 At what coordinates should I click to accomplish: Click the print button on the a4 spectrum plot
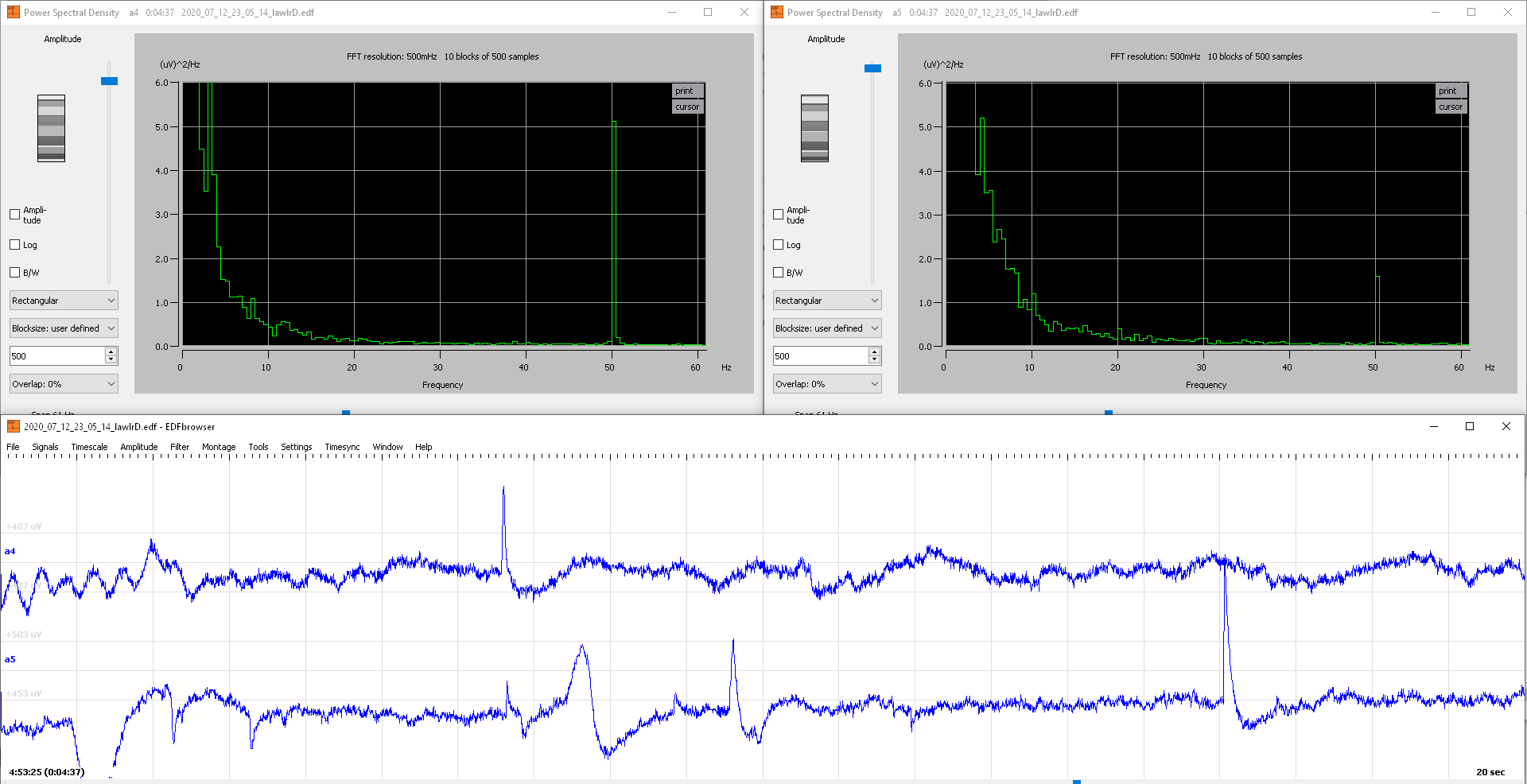pyautogui.click(x=688, y=91)
